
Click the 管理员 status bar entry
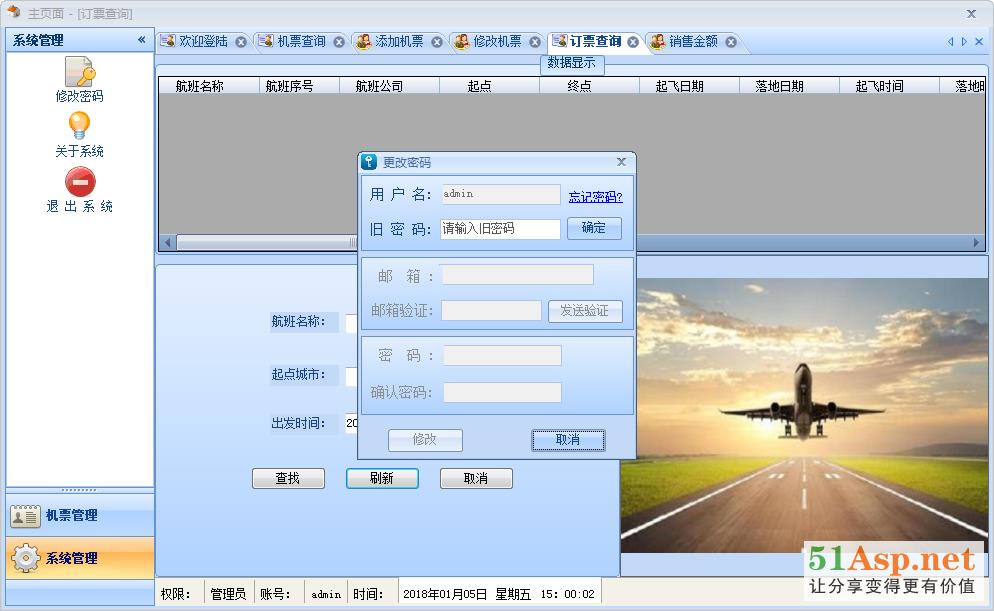click(x=228, y=594)
